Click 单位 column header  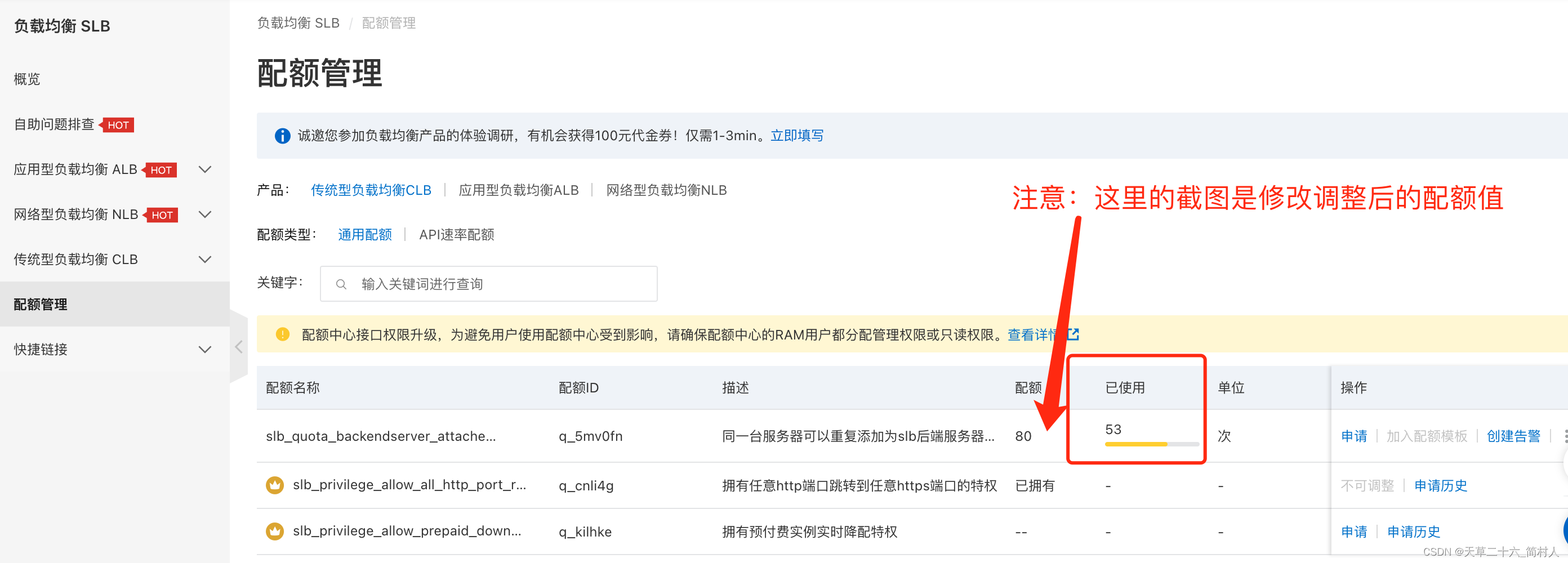(1231, 388)
